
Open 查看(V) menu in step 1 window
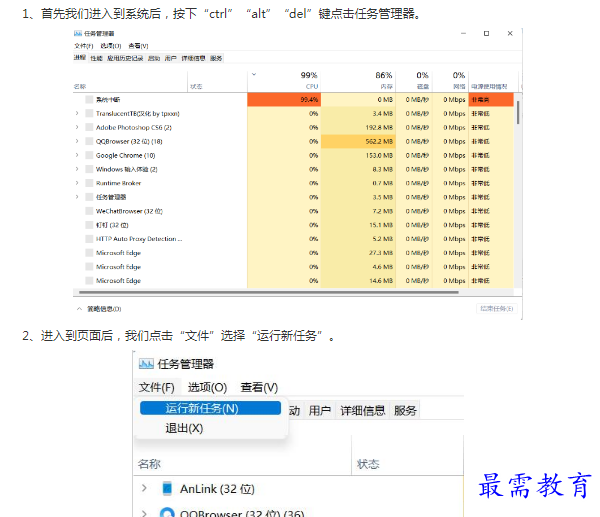click(x=138, y=46)
